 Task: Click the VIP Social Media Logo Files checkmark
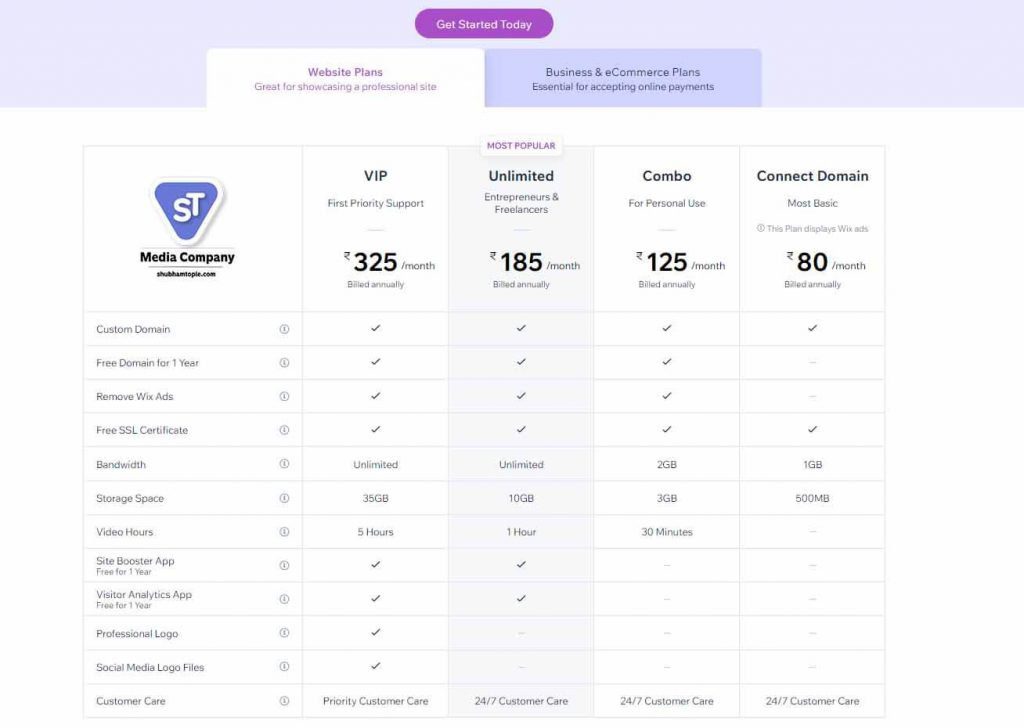(376, 666)
